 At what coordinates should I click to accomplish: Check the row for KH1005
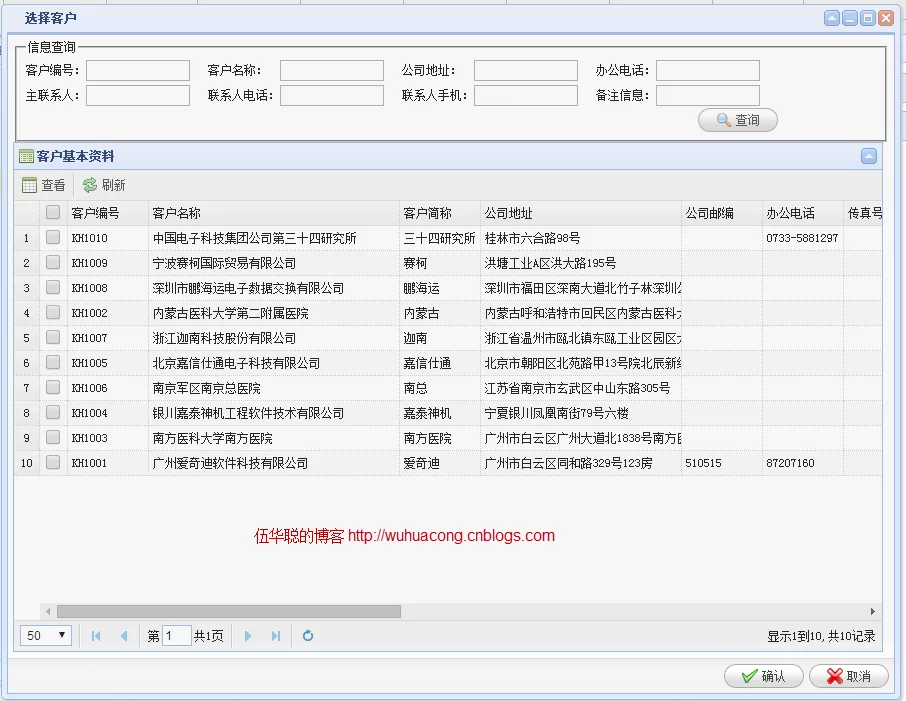pyautogui.click(x=53, y=362)
